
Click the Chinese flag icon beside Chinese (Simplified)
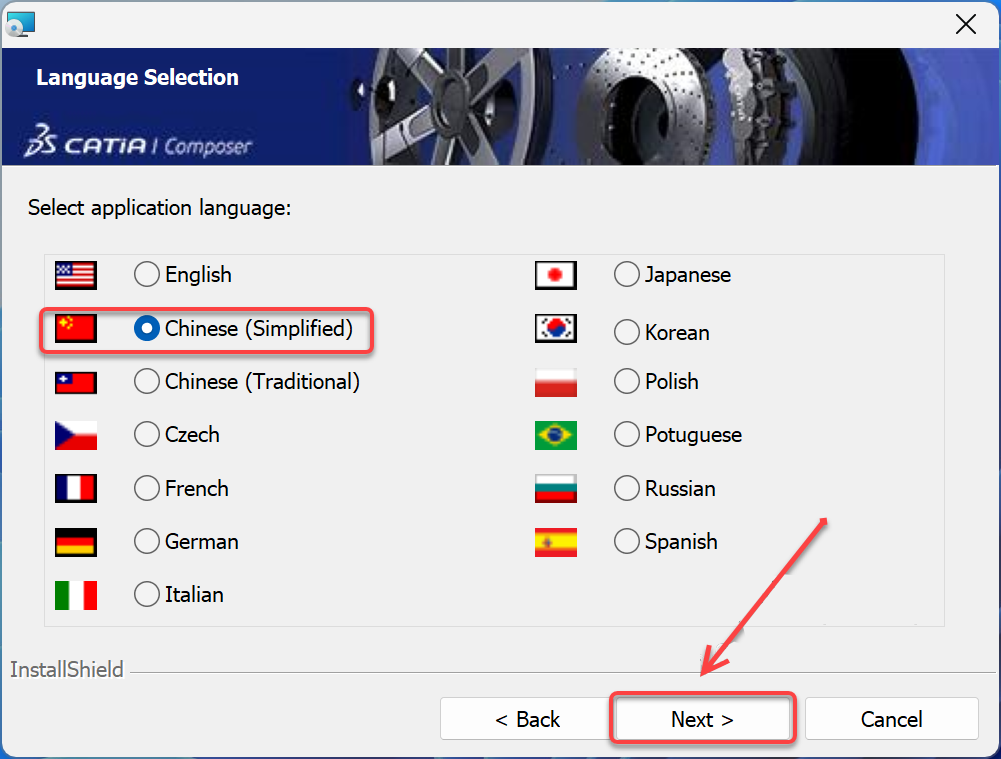click(x=74, y=328)
